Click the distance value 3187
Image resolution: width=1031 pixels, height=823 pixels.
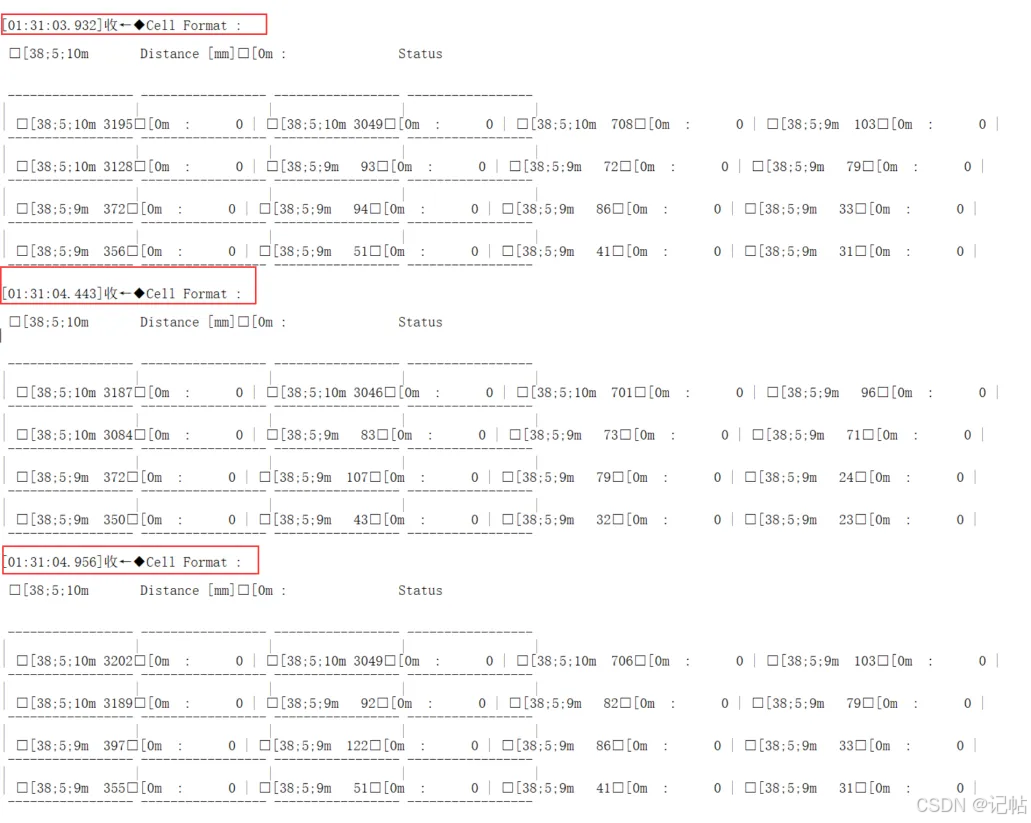click(x=118, y=392)
